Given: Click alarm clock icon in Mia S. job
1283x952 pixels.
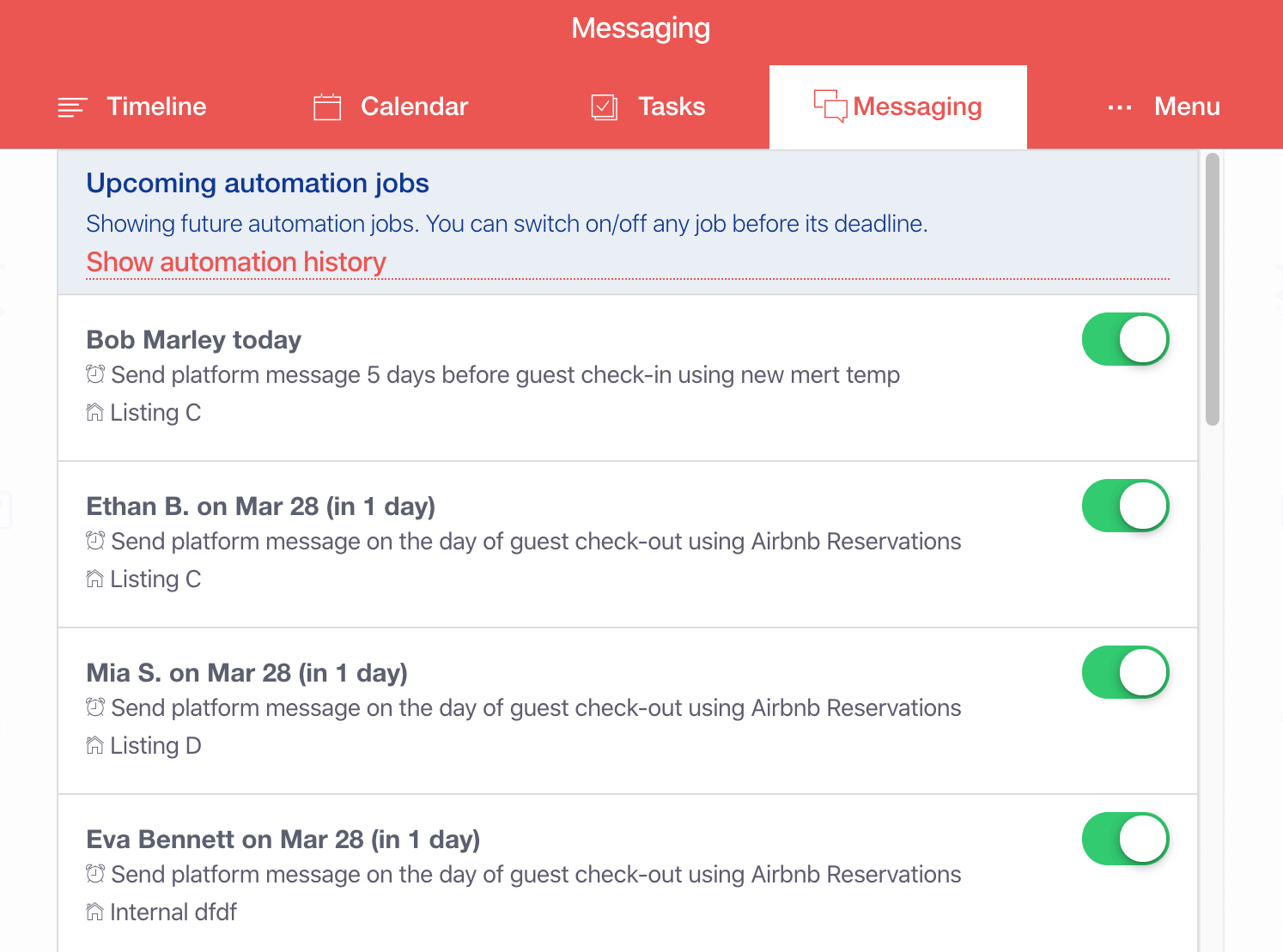Looking at the screenshot, I should click(x=95, y=707).
